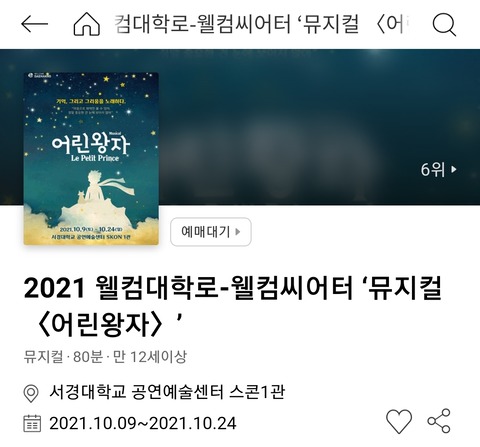Expand the triangle arrow next to 6위
Viewport: 480px width, 447px height.
coord(453,169)
